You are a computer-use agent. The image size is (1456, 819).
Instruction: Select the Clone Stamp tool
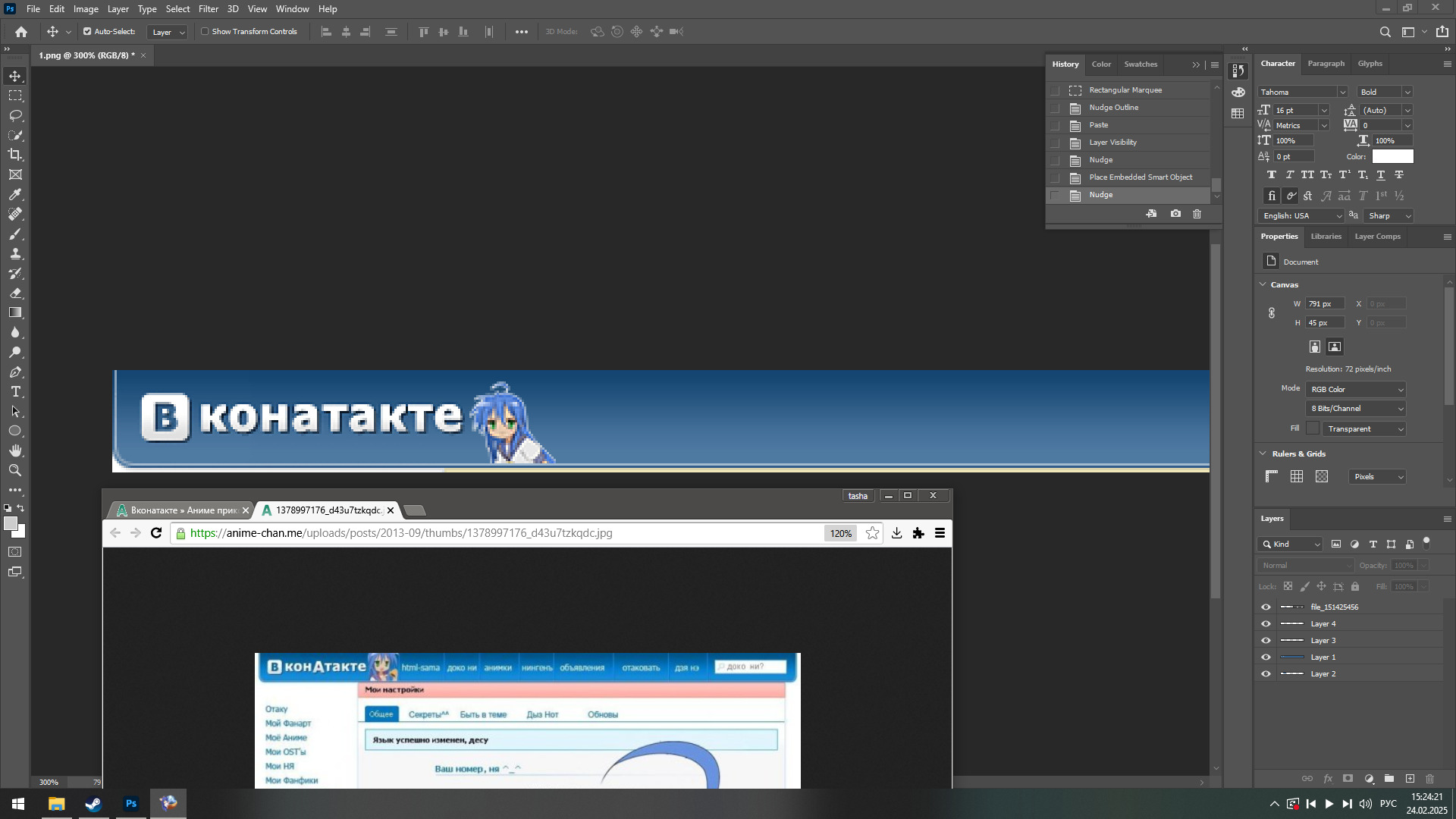pyautogui.click(x=15, y=253)
